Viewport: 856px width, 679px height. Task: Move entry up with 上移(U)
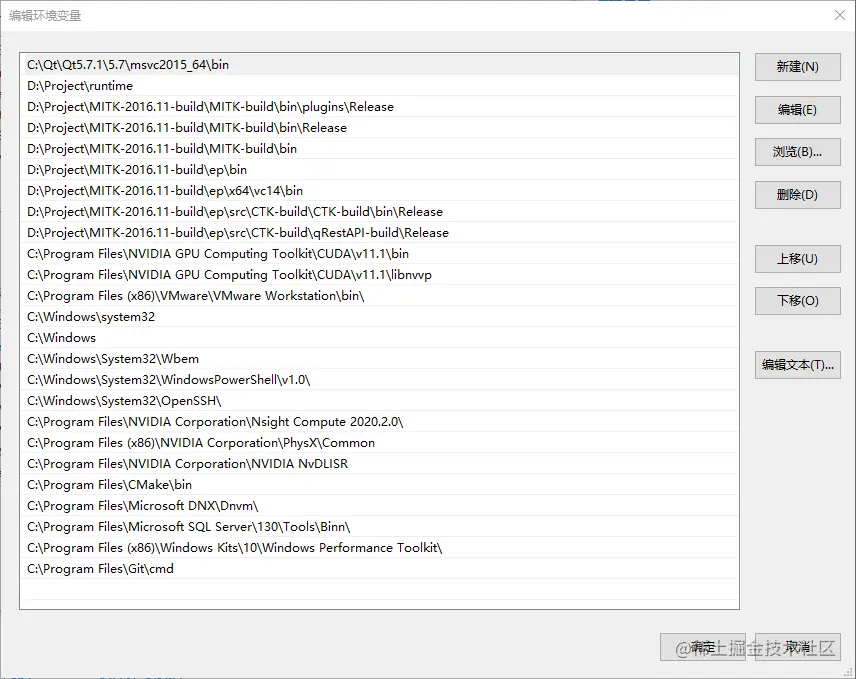(x=798, y=259)
